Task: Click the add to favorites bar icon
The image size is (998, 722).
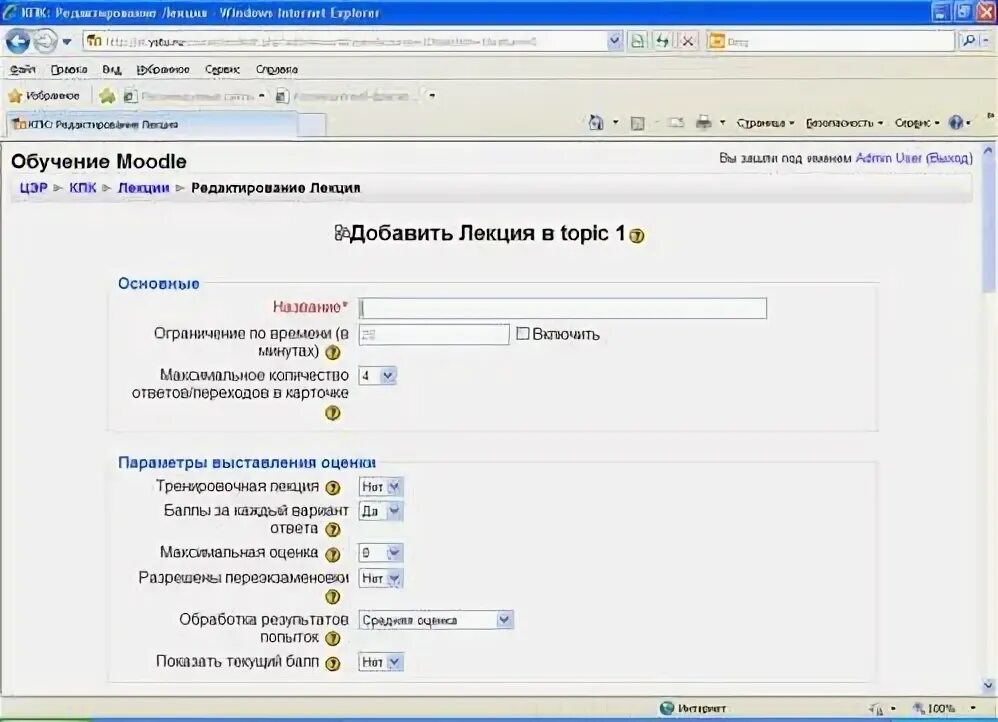Action: pyautogui.click(x=107, y=96)
